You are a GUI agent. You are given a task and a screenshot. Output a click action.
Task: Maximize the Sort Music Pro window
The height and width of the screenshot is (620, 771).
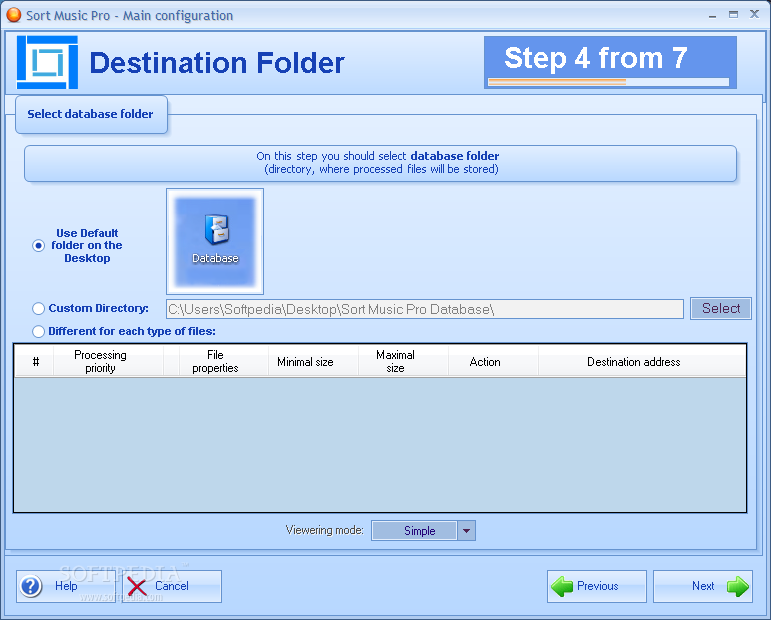[x=733, y=15]
